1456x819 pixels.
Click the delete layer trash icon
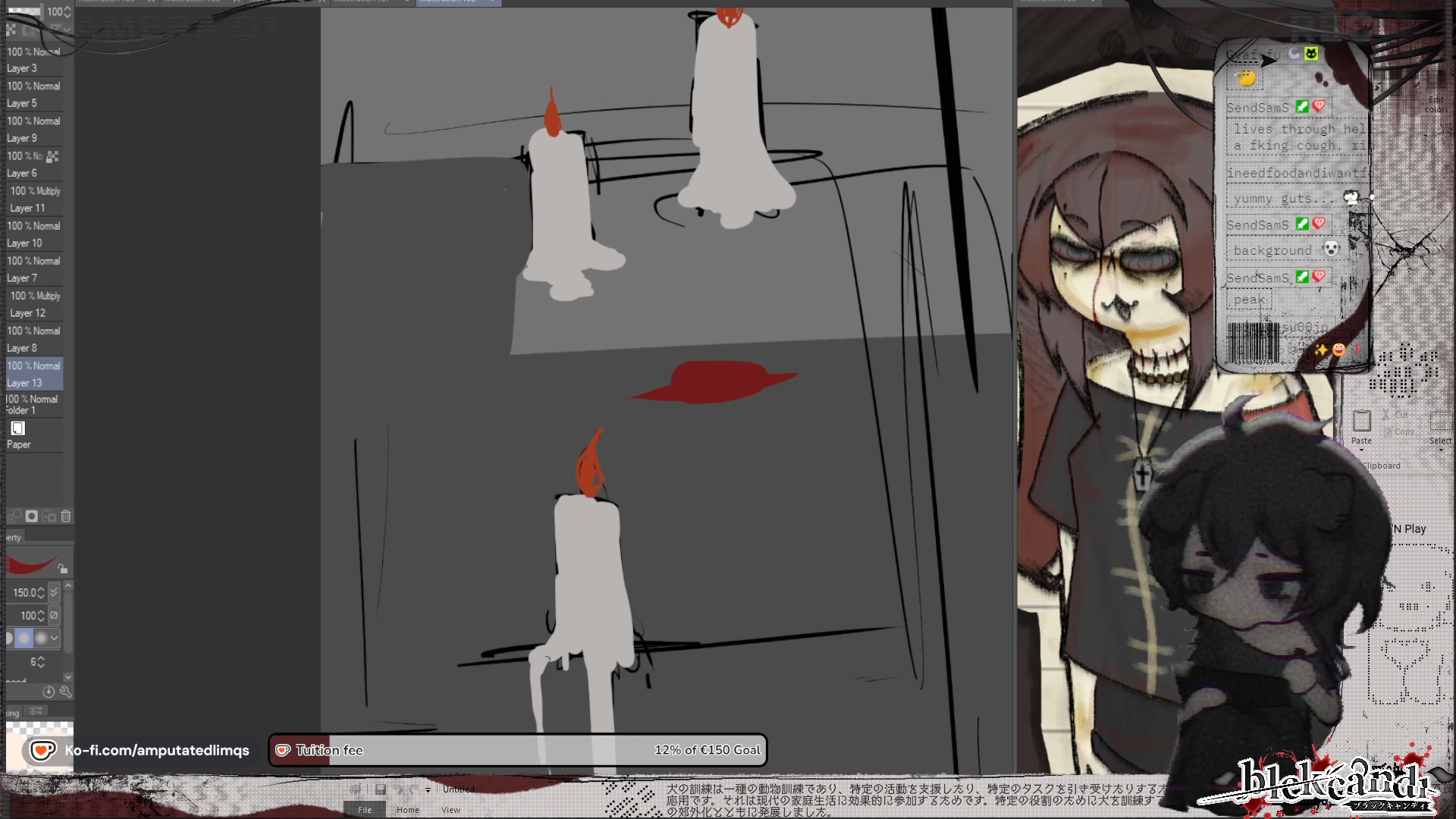[66, 516]
